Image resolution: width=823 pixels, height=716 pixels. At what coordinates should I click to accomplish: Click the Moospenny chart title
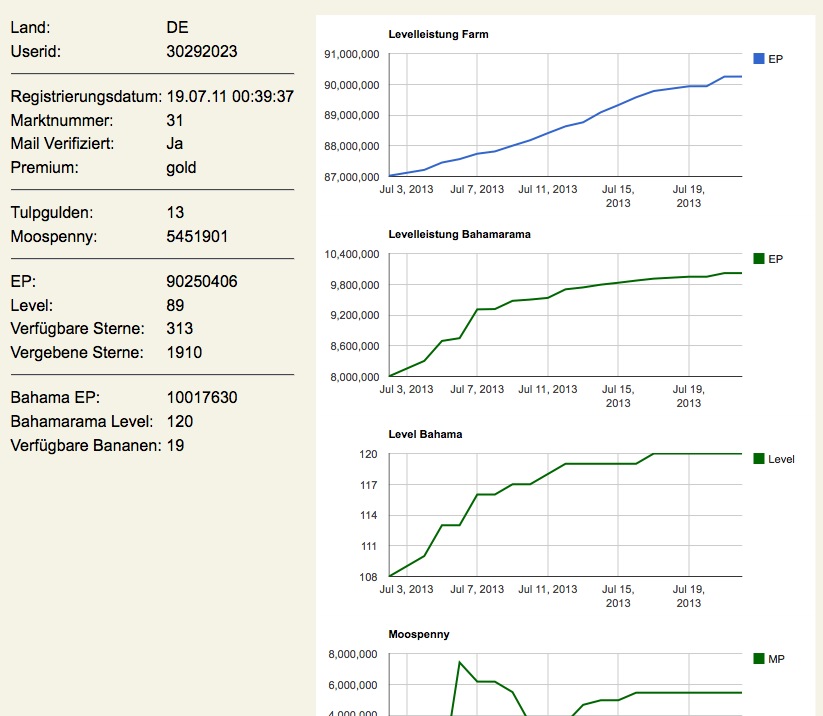419,635
